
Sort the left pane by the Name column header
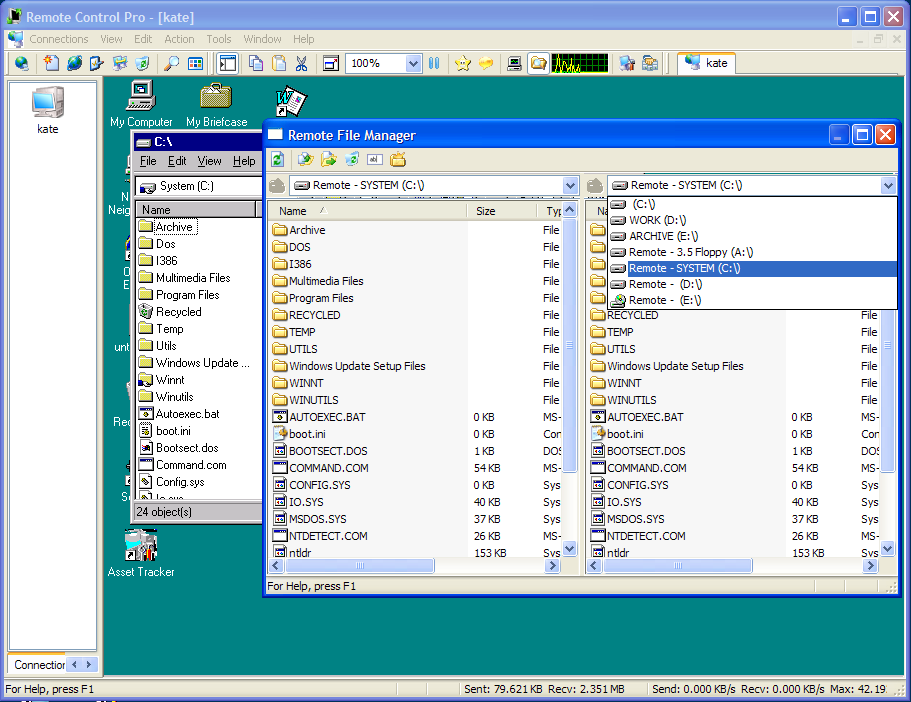tap(368, 211)
